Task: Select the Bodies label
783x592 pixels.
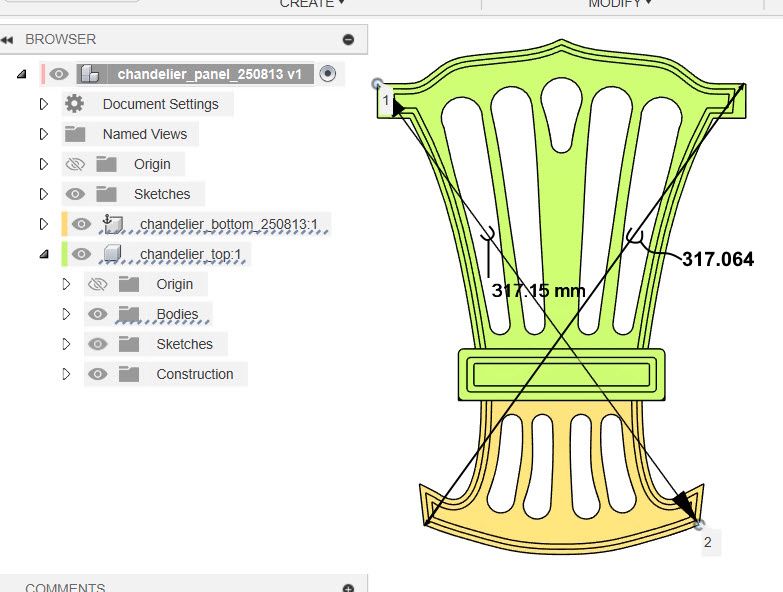Action: coord(177,314)
